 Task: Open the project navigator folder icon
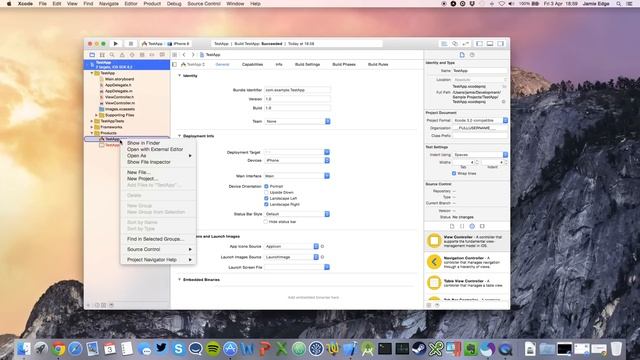click(x=92, y=55)
